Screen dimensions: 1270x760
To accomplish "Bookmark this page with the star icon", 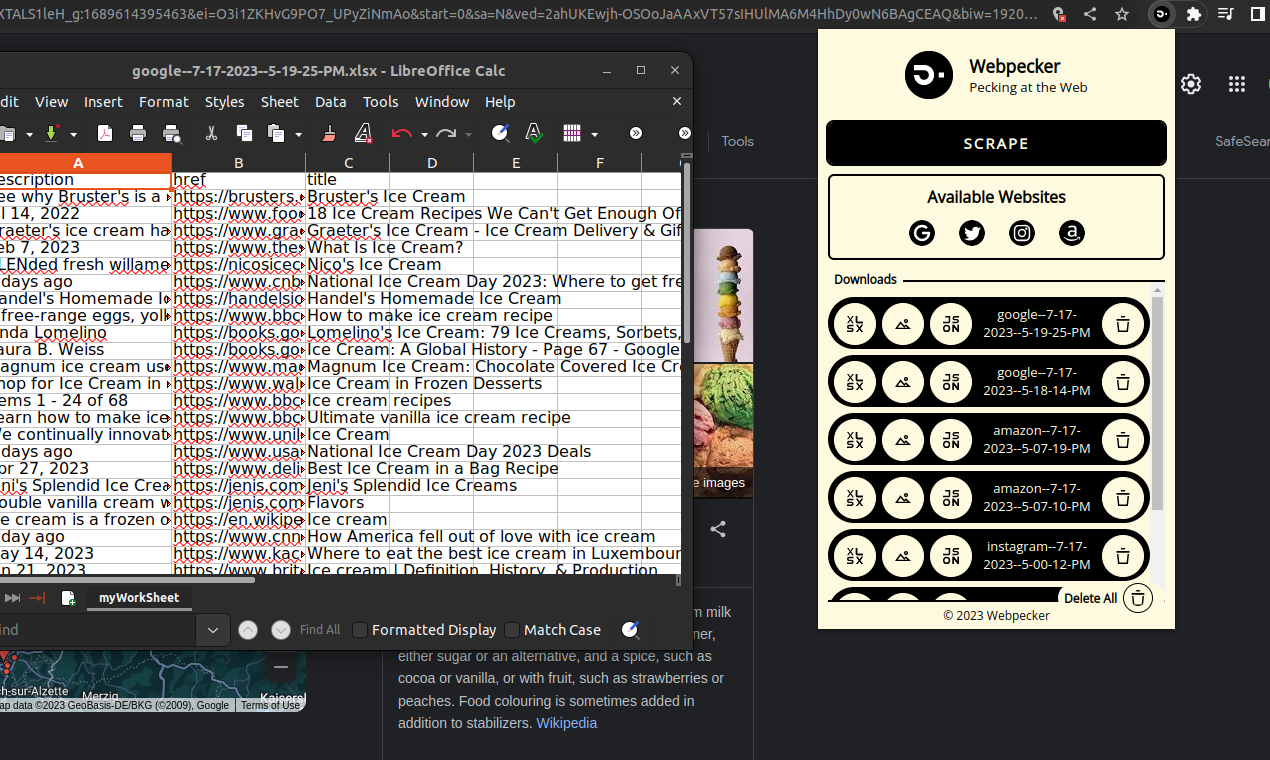I will coord(1122,14).
